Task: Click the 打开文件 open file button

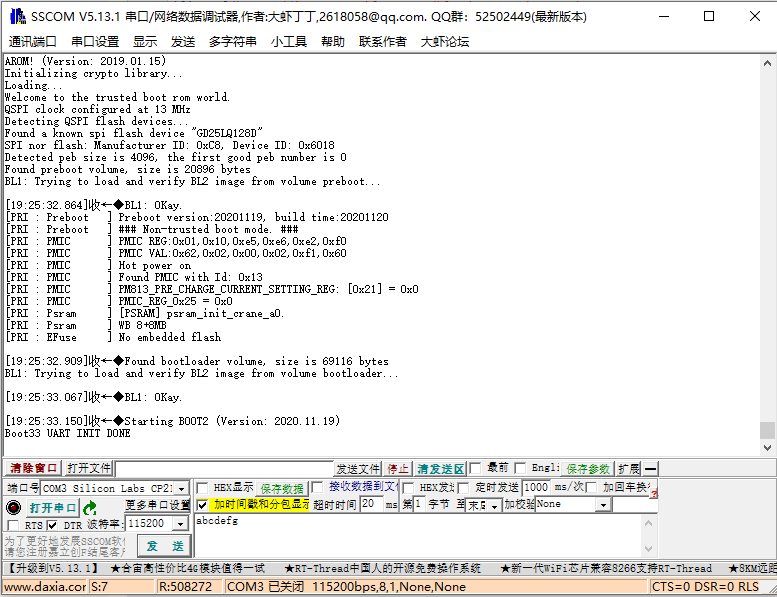Action: (x=89, y=468)
